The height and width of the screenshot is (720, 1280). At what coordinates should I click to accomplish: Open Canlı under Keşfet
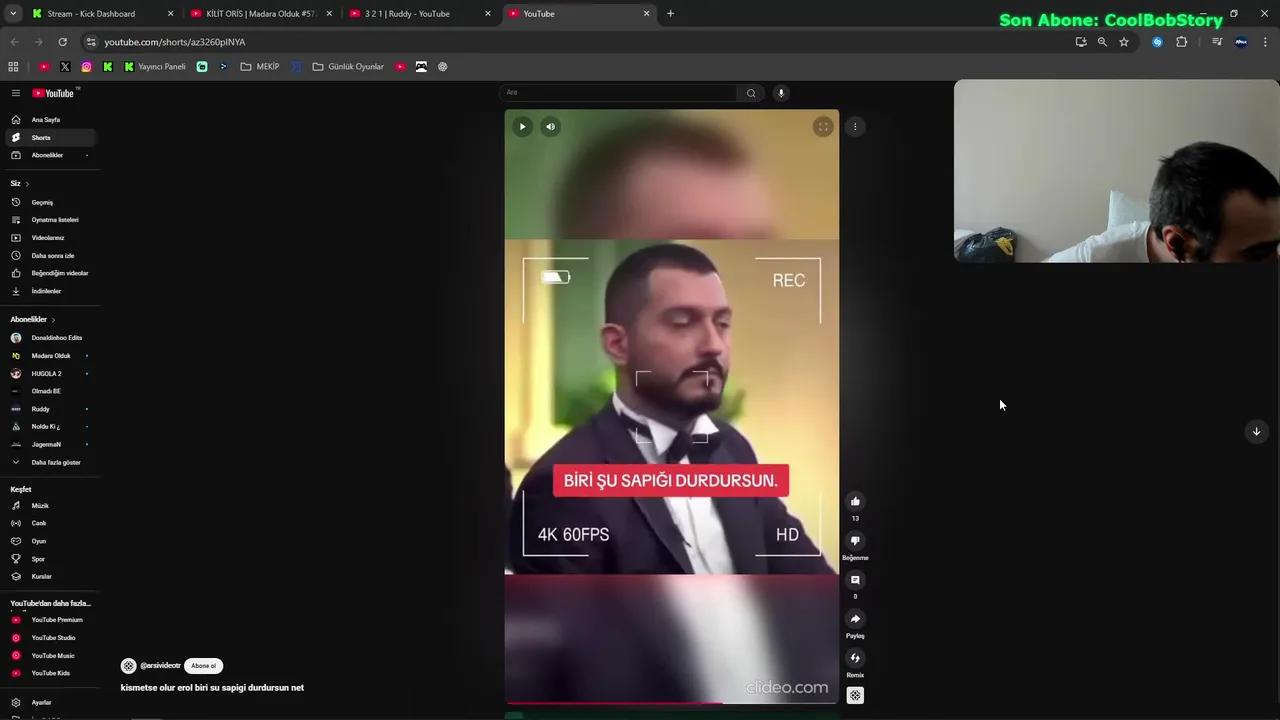click(x=50, y=523)
